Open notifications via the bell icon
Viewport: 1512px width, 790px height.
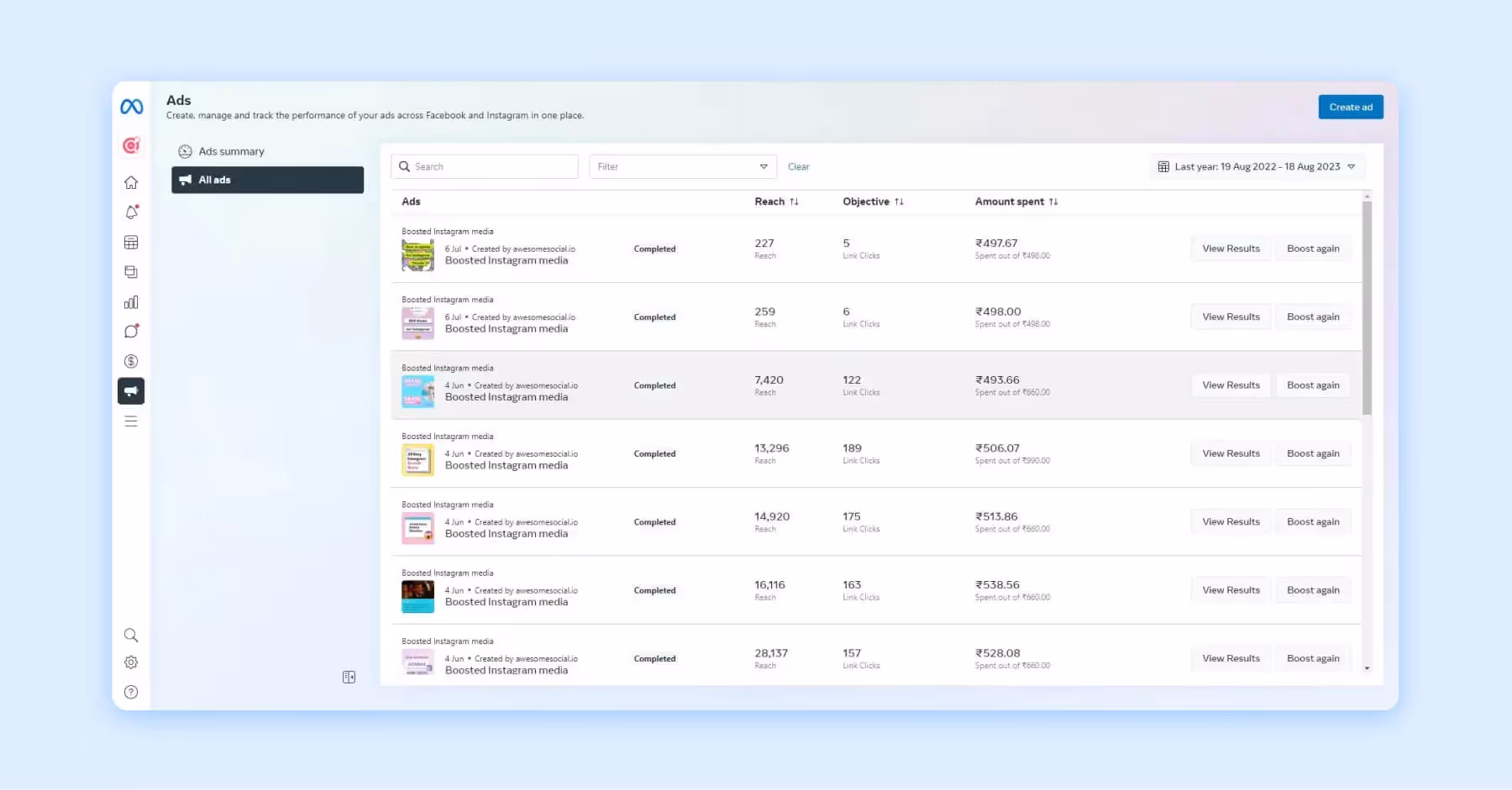(131, 212)
